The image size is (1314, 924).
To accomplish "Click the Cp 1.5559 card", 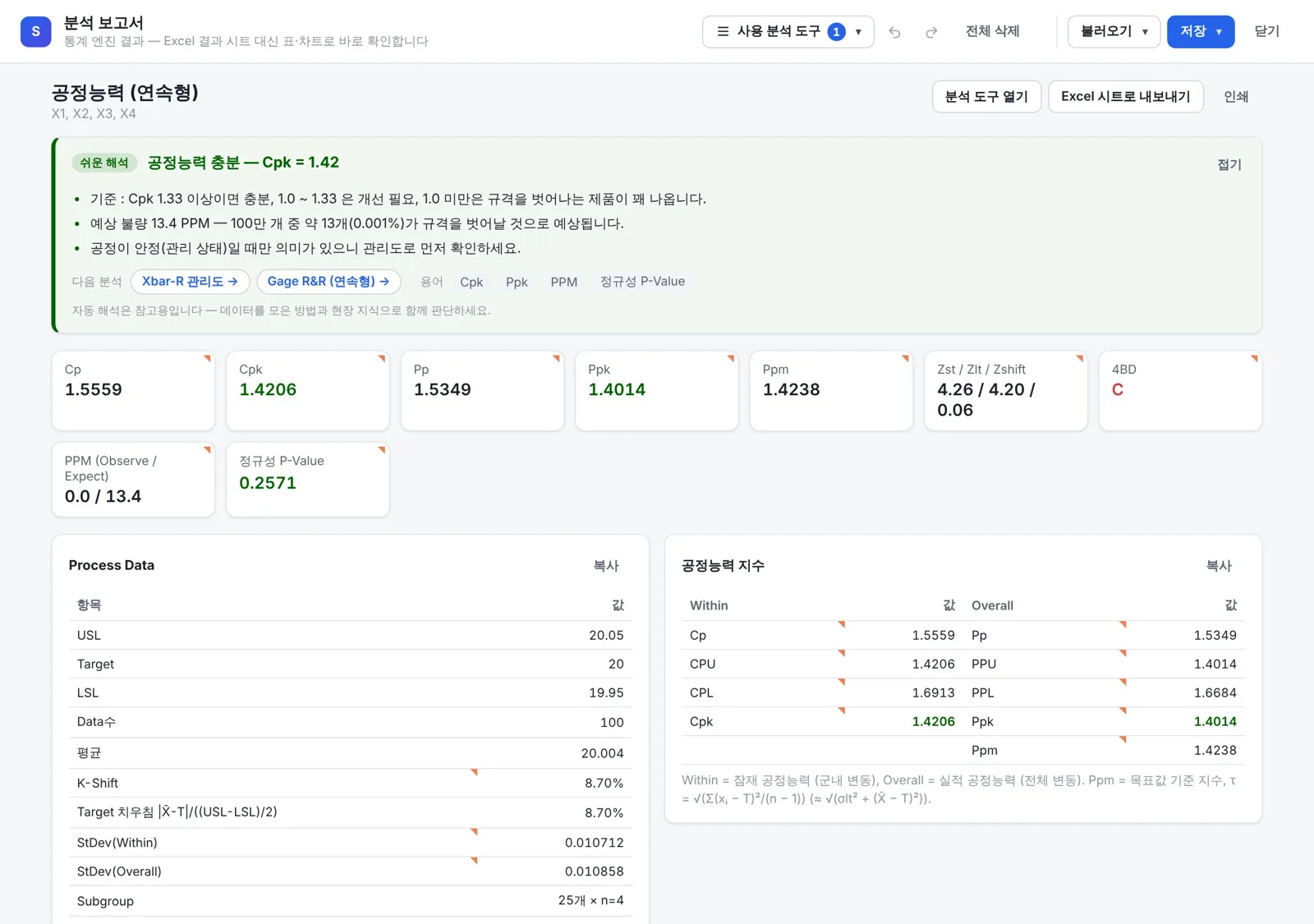I will pos(133,390).
